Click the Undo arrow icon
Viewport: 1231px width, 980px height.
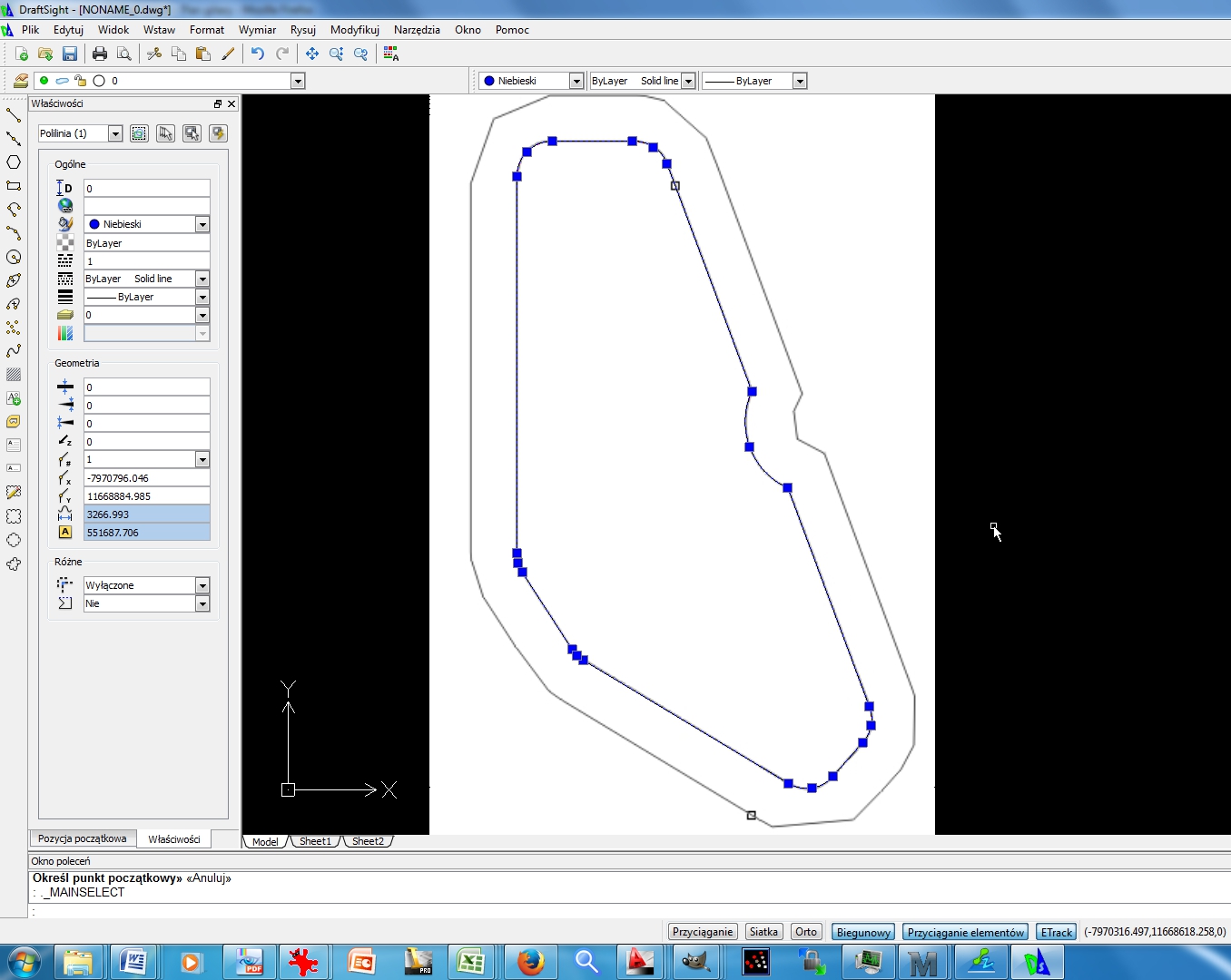click(258, 54)
